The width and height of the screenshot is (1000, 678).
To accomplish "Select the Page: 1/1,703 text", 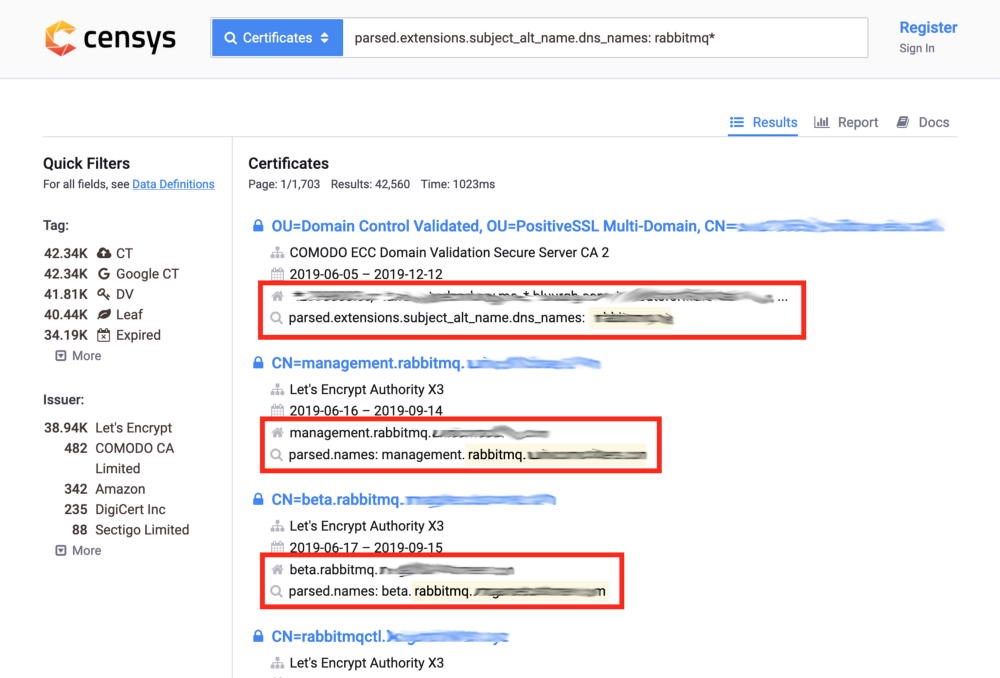I will (284, 184).
